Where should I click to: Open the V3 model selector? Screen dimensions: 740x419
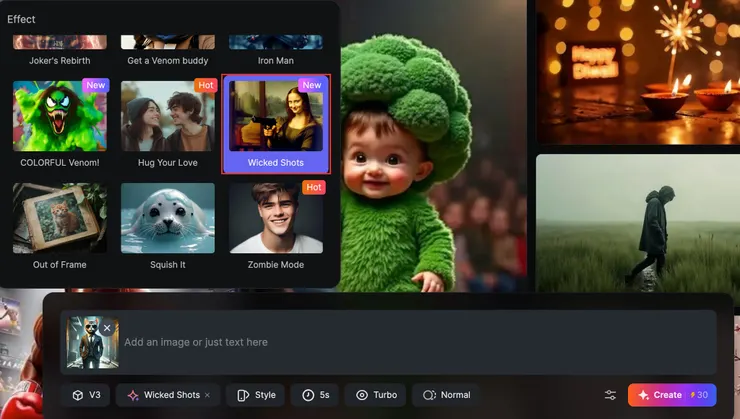[86, 395]
